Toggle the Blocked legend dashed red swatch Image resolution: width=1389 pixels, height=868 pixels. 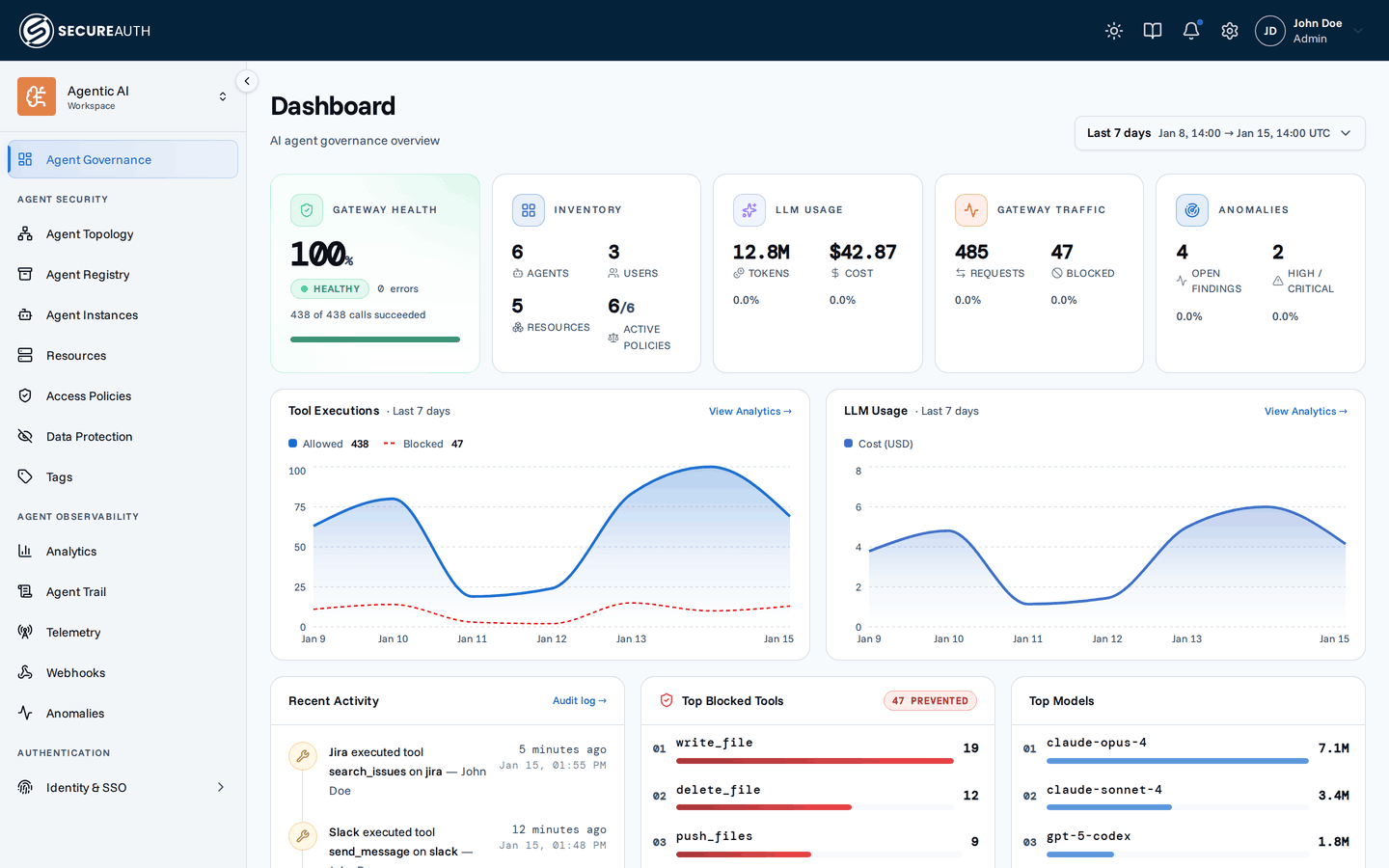(390, 444)
